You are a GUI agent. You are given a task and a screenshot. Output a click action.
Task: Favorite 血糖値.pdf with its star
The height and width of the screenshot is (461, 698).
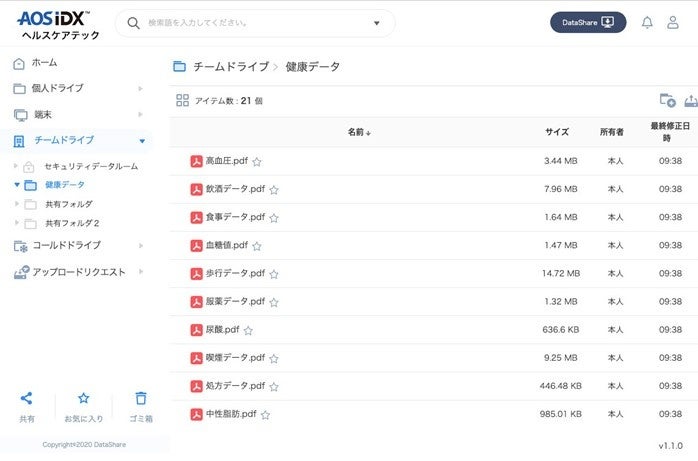(x=257, y=246)
